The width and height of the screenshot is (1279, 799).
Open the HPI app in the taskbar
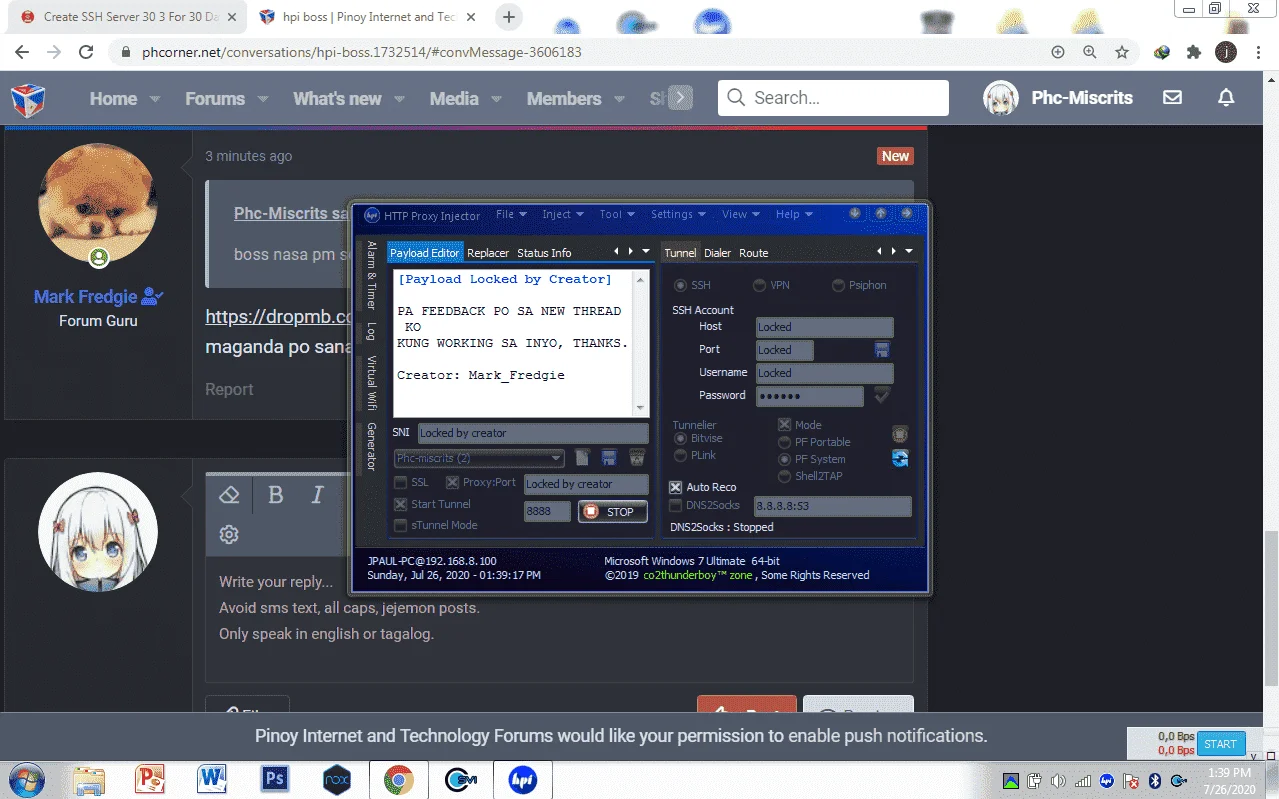(x=522, y=779)
